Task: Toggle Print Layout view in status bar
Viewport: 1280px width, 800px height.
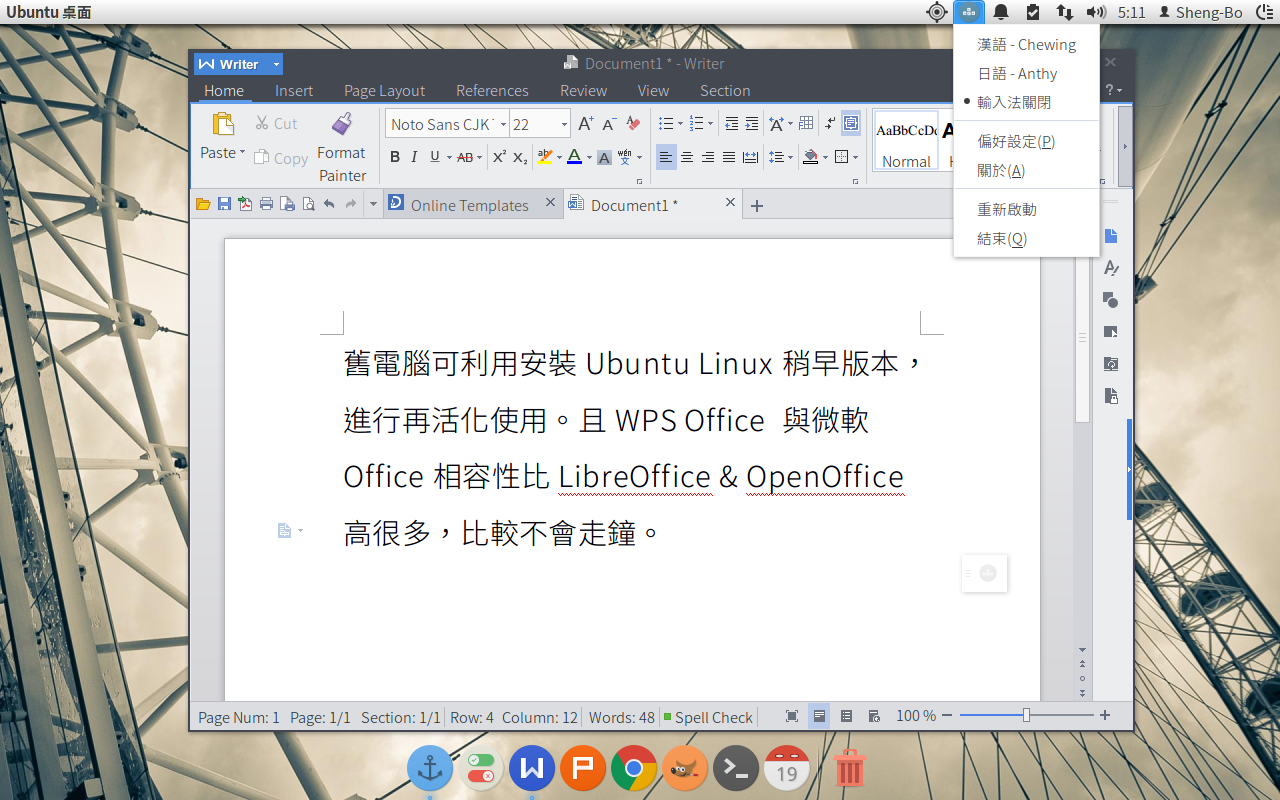Action: click(819, 716)
